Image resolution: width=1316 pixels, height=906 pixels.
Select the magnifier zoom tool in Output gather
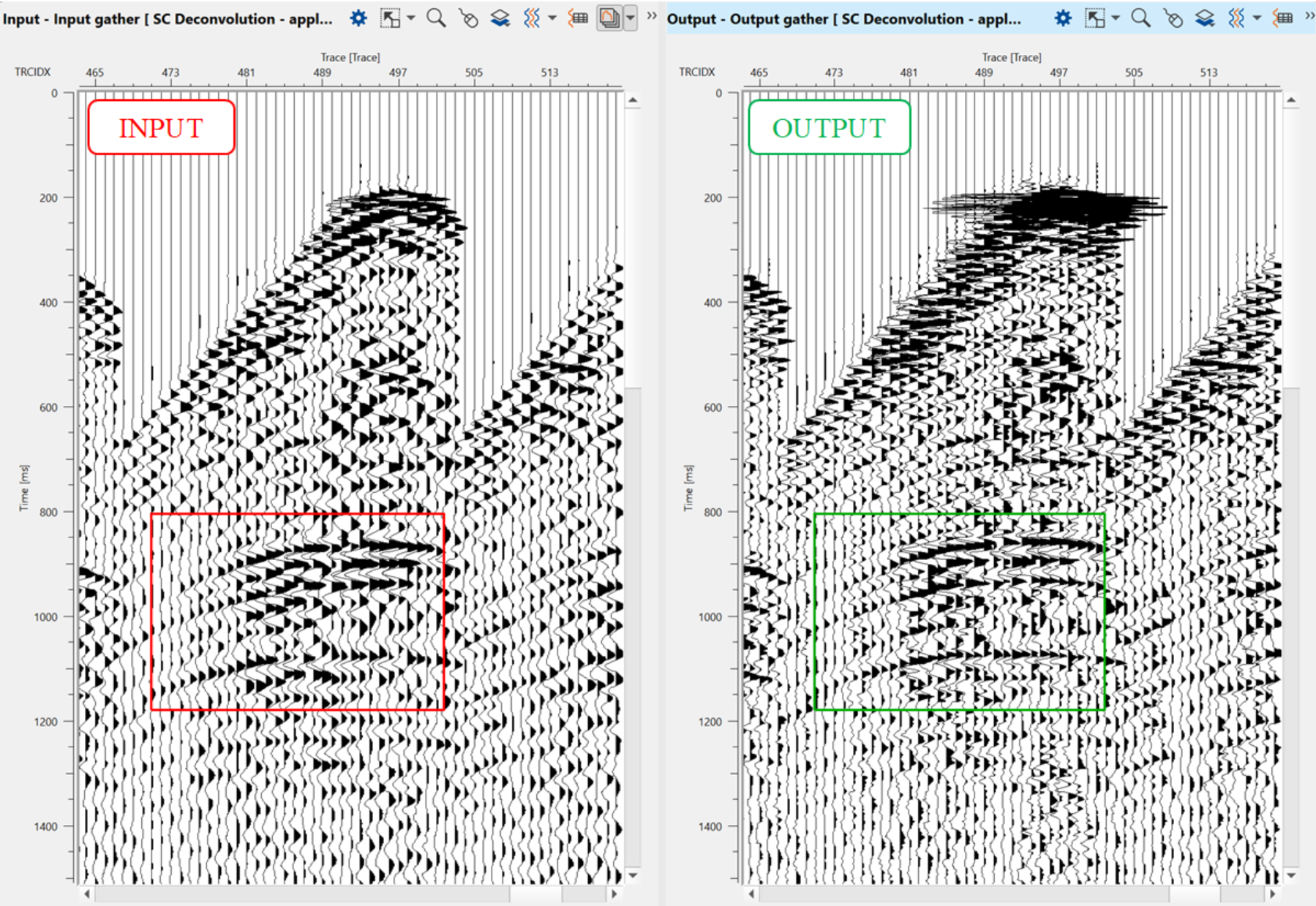[1140, 18]
